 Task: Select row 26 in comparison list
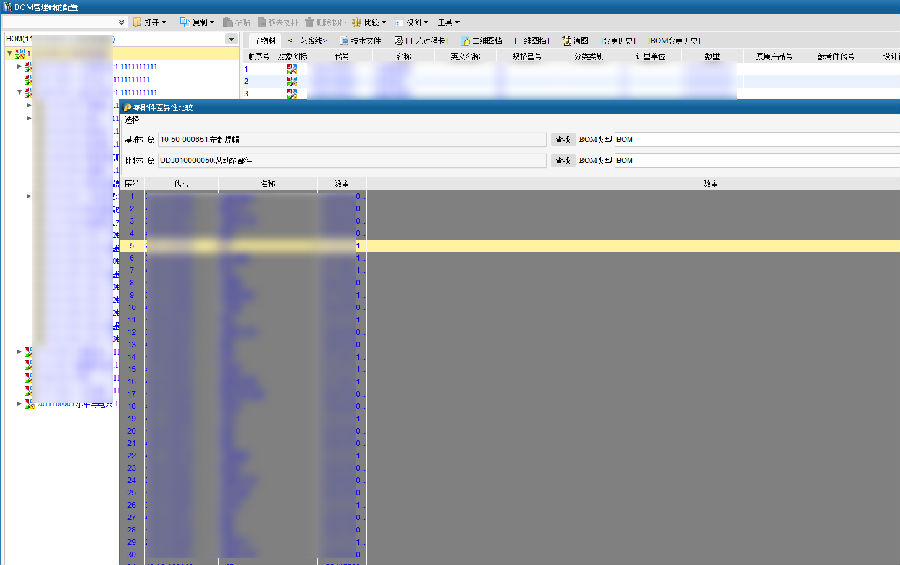(510, 505)
